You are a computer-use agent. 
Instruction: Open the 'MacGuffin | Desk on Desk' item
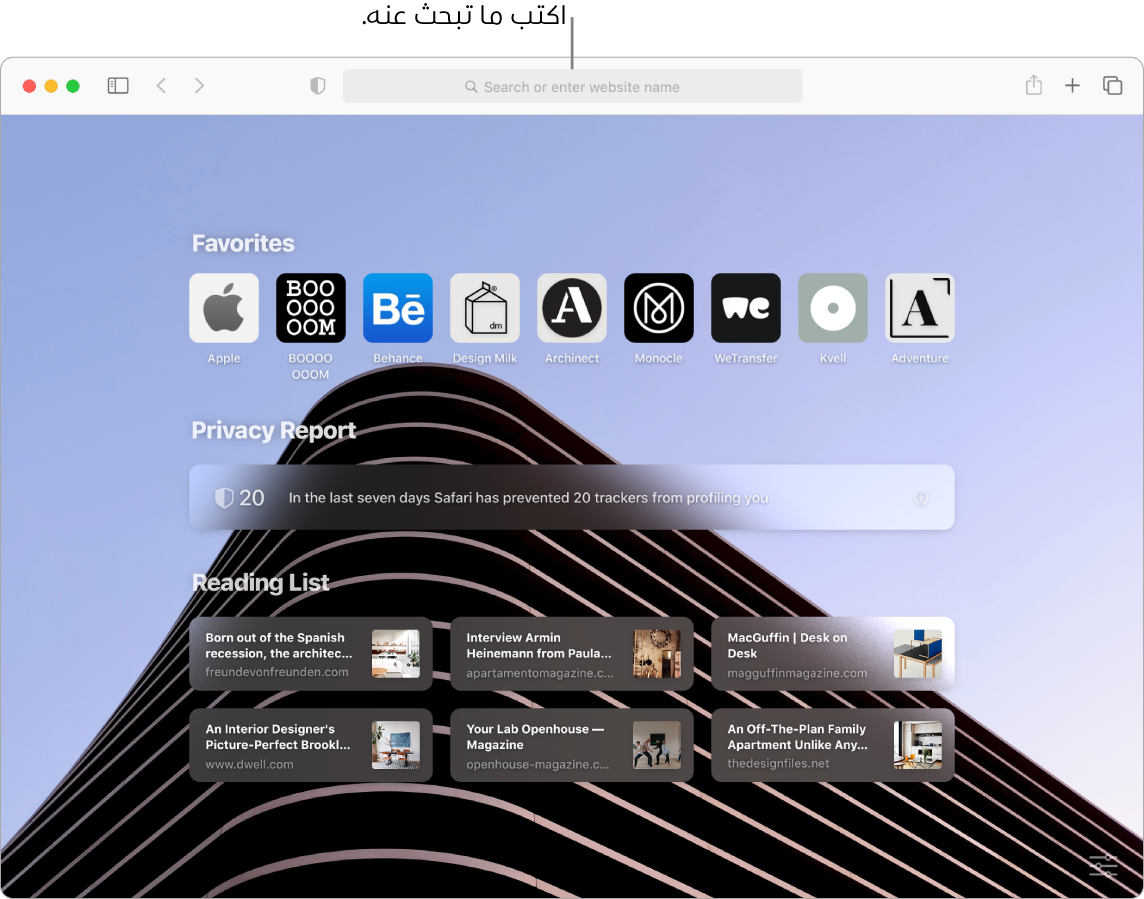[832, 654]
